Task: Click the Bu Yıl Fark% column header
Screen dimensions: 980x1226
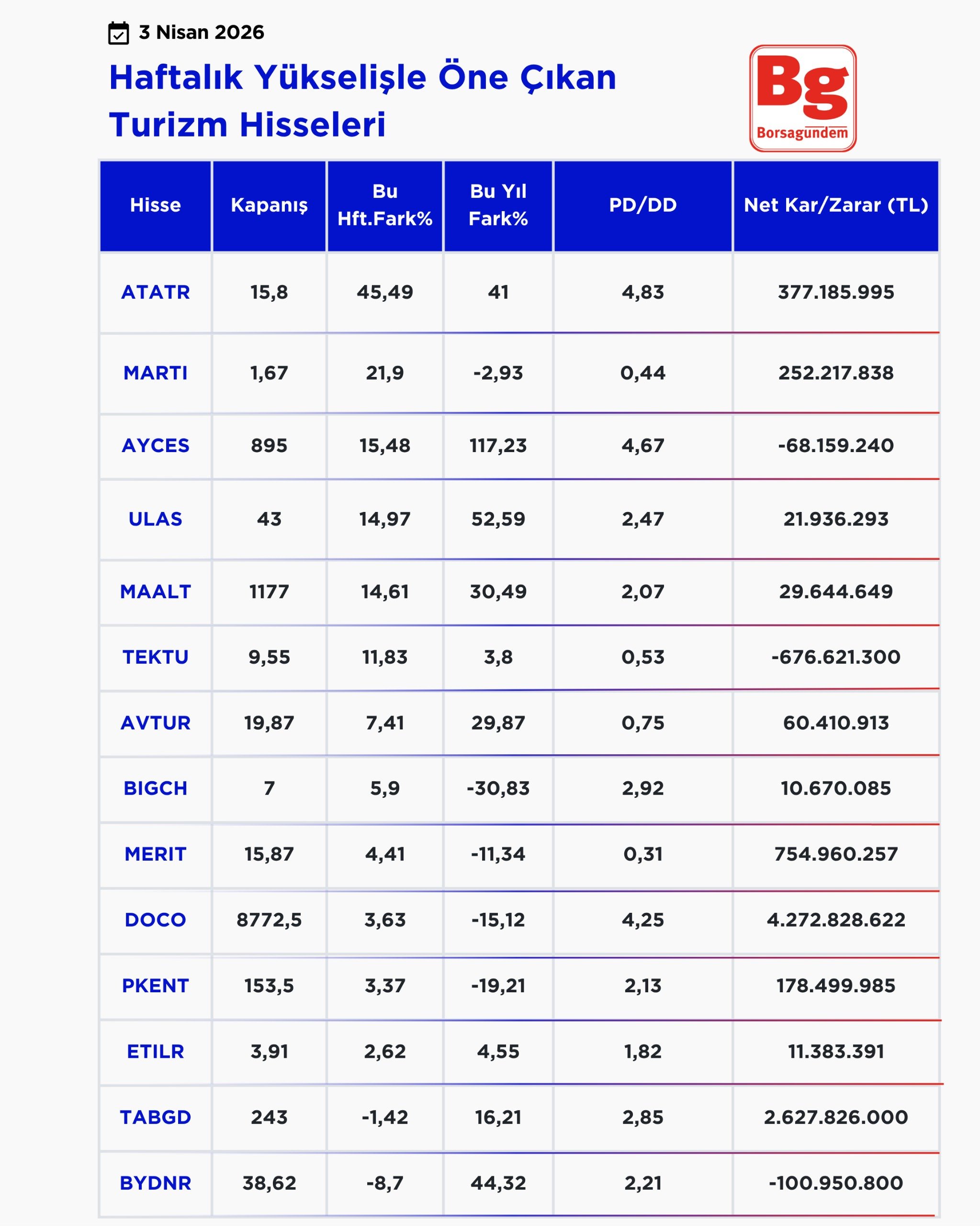Action: tap(498, 205)
